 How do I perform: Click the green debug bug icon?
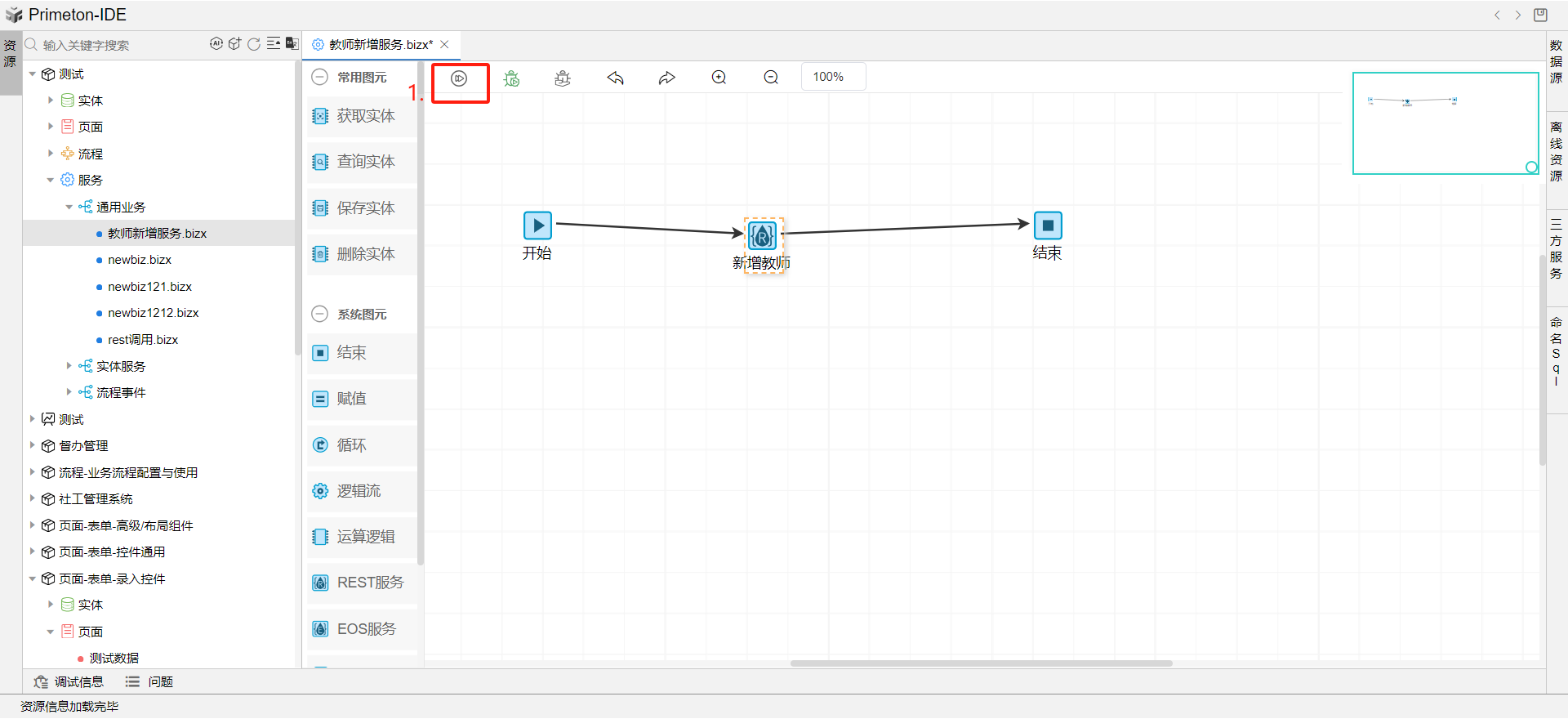point(511,78)
